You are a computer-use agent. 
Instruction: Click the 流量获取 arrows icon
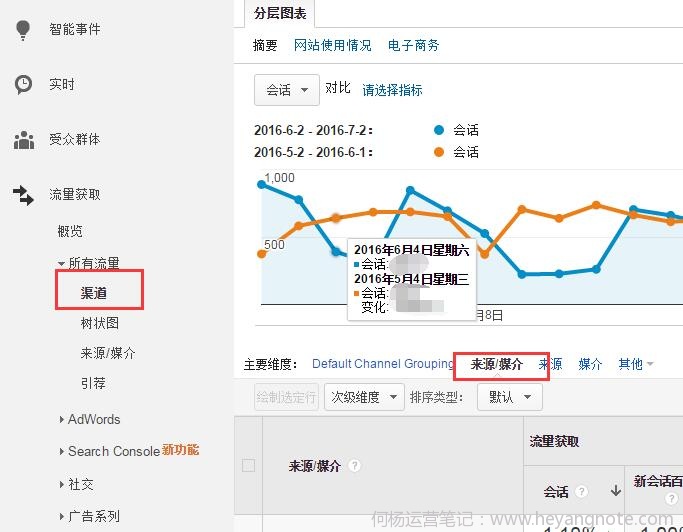pyautogui.click(x=23, y=195)
